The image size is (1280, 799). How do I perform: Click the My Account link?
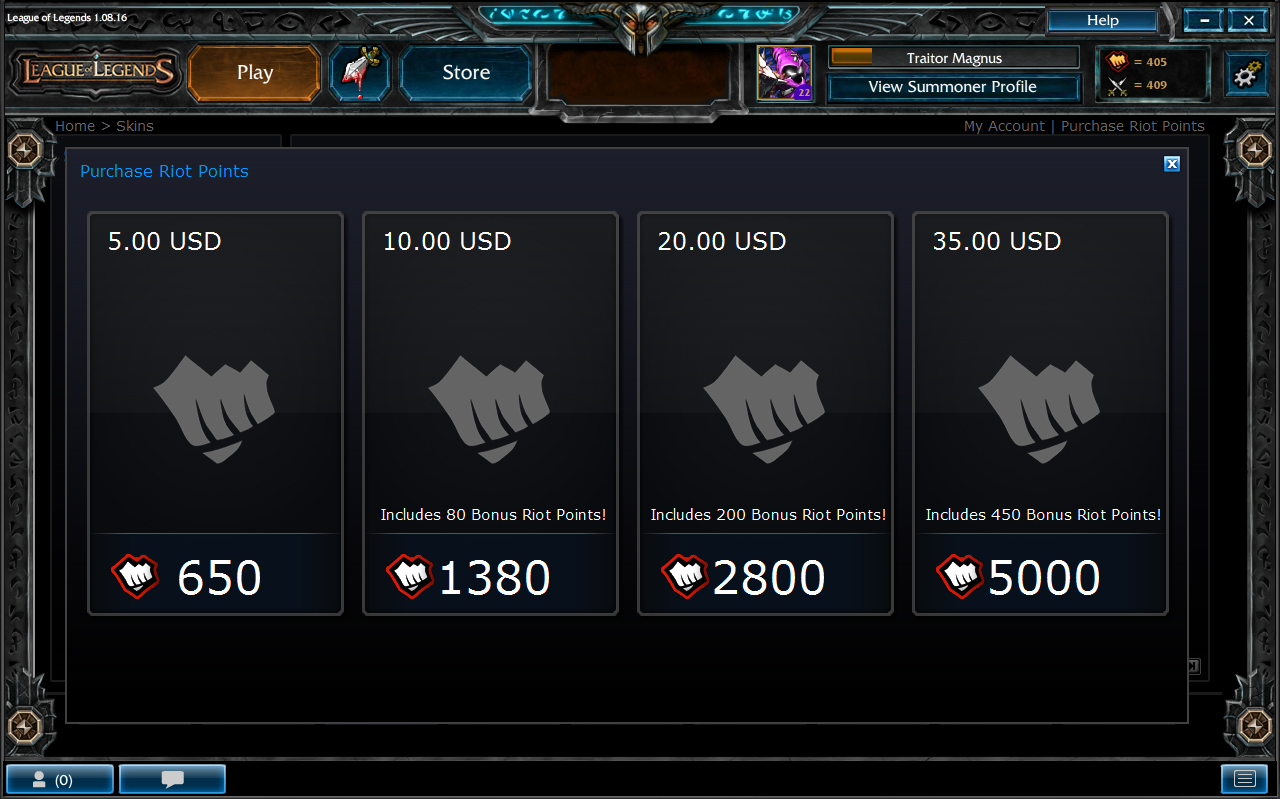pyautogui.click(x=1004, y=126)
